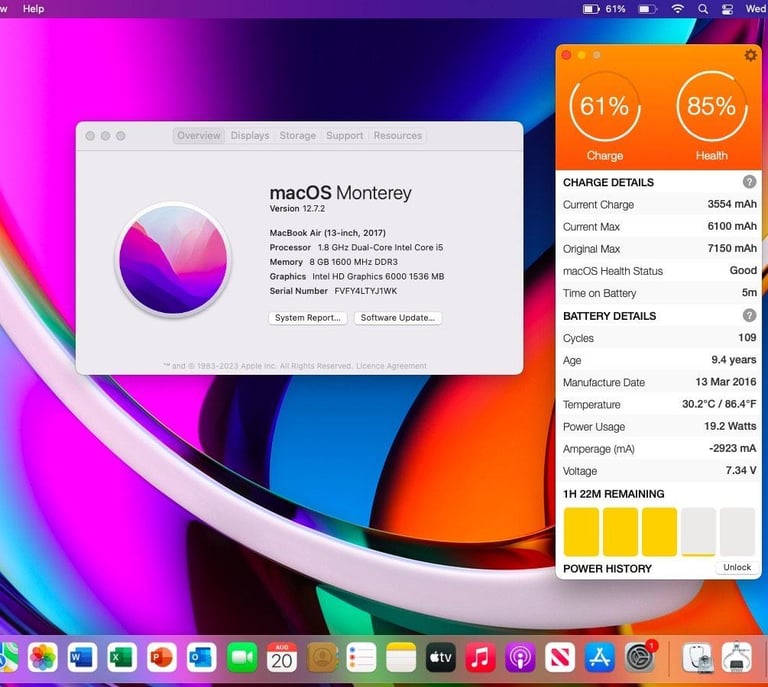Click the 85% Health ring
This screenshot has height=687, width=768.
[712, 106]
